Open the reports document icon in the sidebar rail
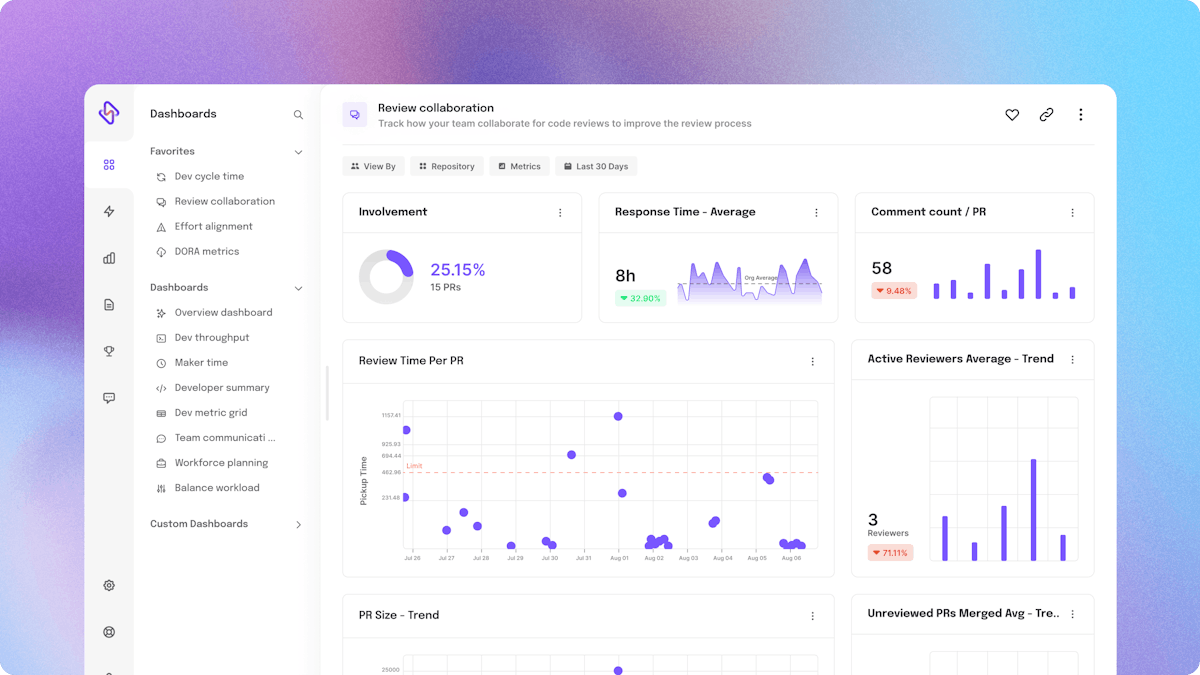Image resolution: width=1200 pixels, height=675 pixels. point(108,304)
